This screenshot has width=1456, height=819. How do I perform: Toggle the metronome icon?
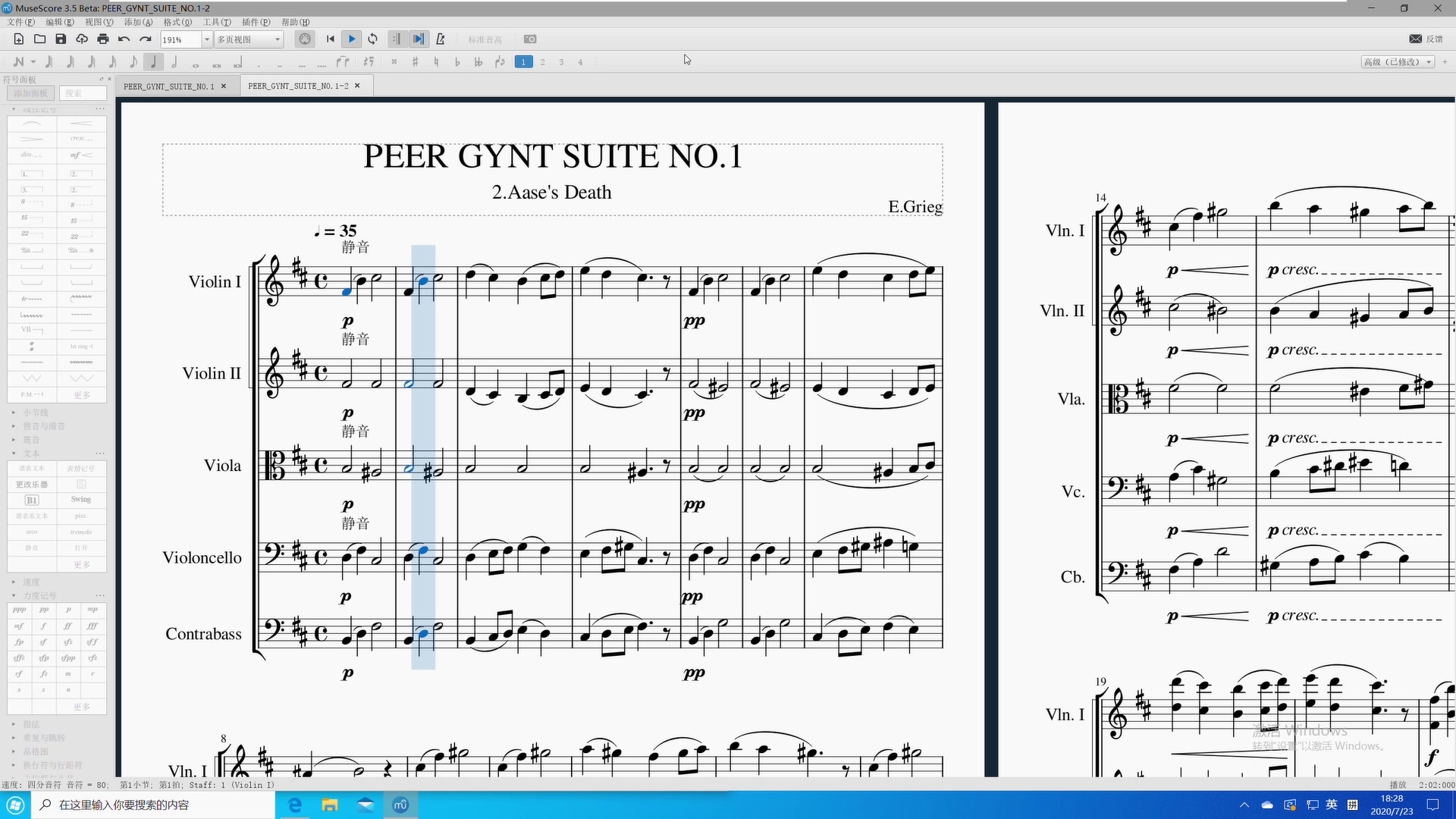tap(441, 39)
